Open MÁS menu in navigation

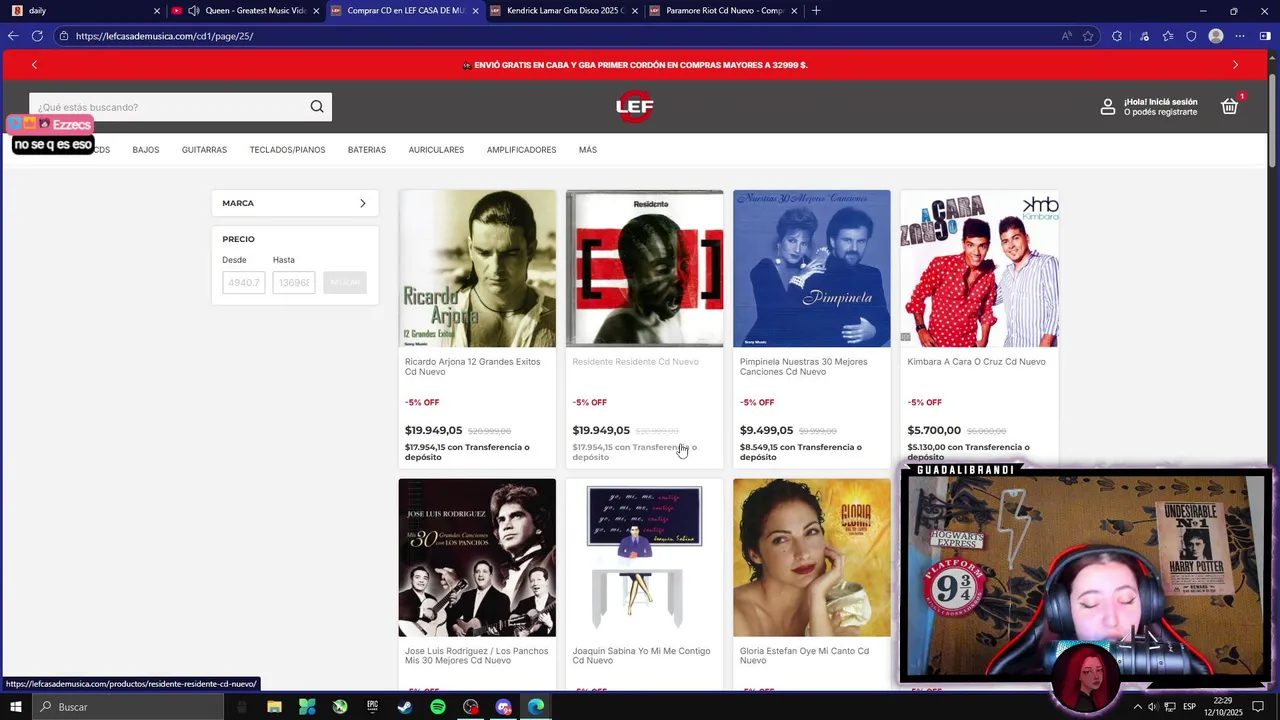[x=588, y=150]
